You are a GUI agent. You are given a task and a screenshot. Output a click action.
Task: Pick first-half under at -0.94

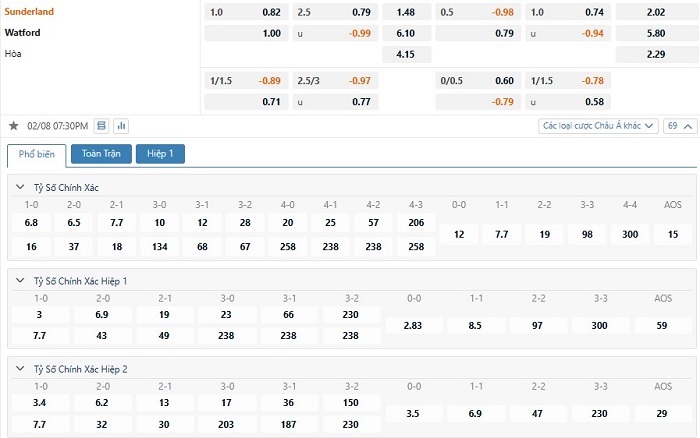(568, 33)
